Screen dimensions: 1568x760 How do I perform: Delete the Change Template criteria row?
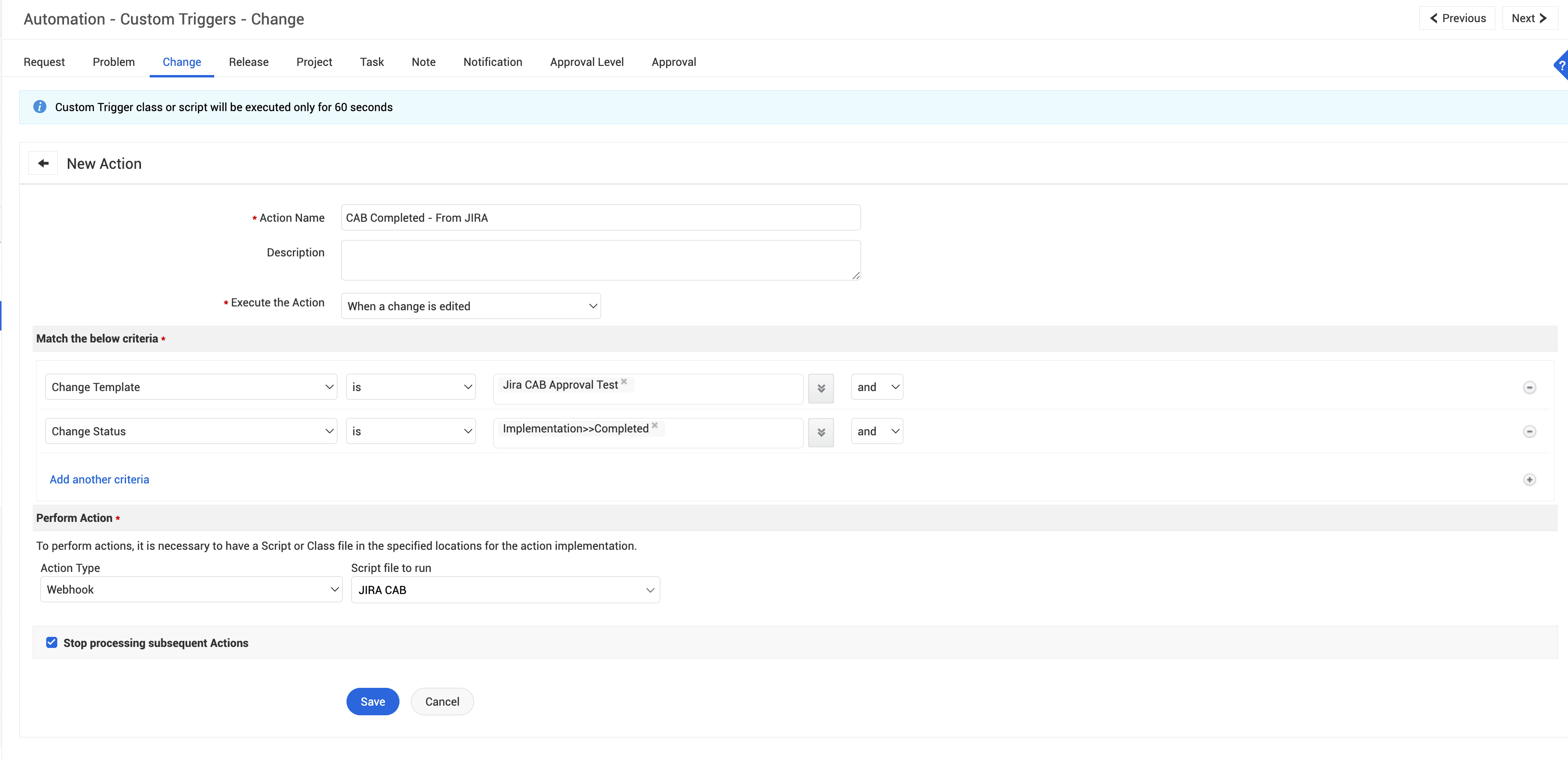[1529, 388]
